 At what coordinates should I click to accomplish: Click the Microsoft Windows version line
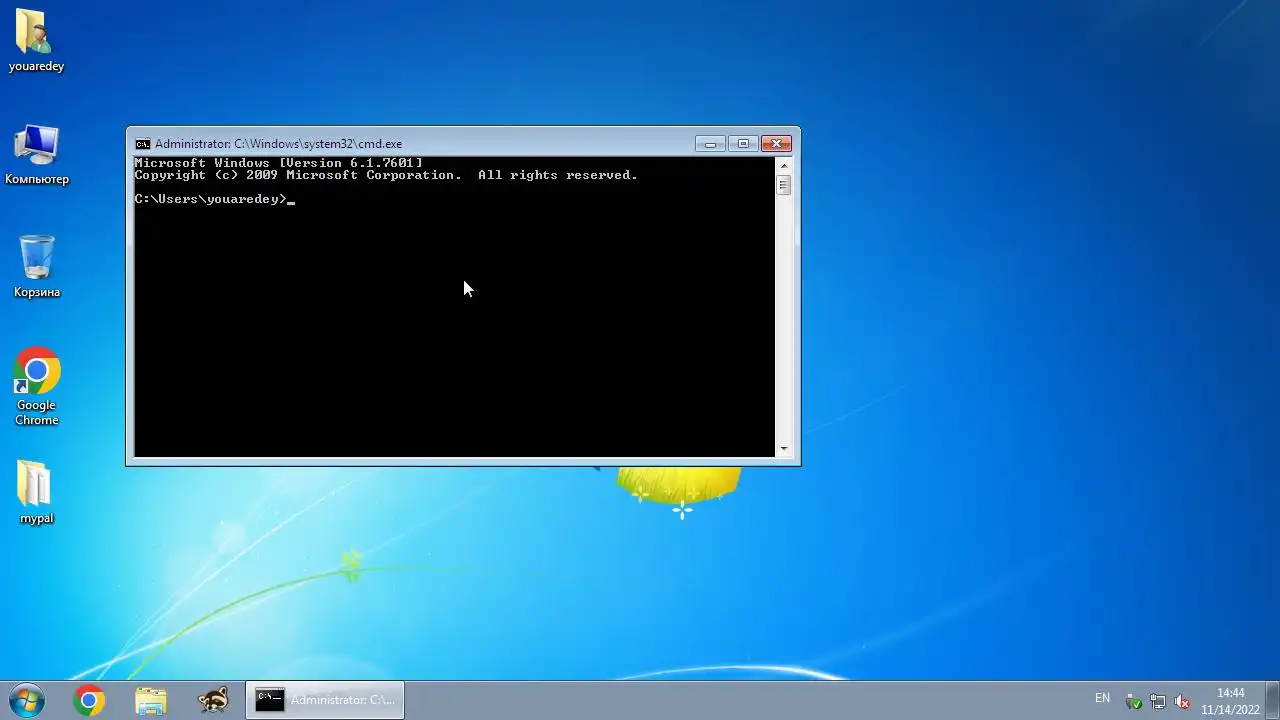click(x=278, y=163)
